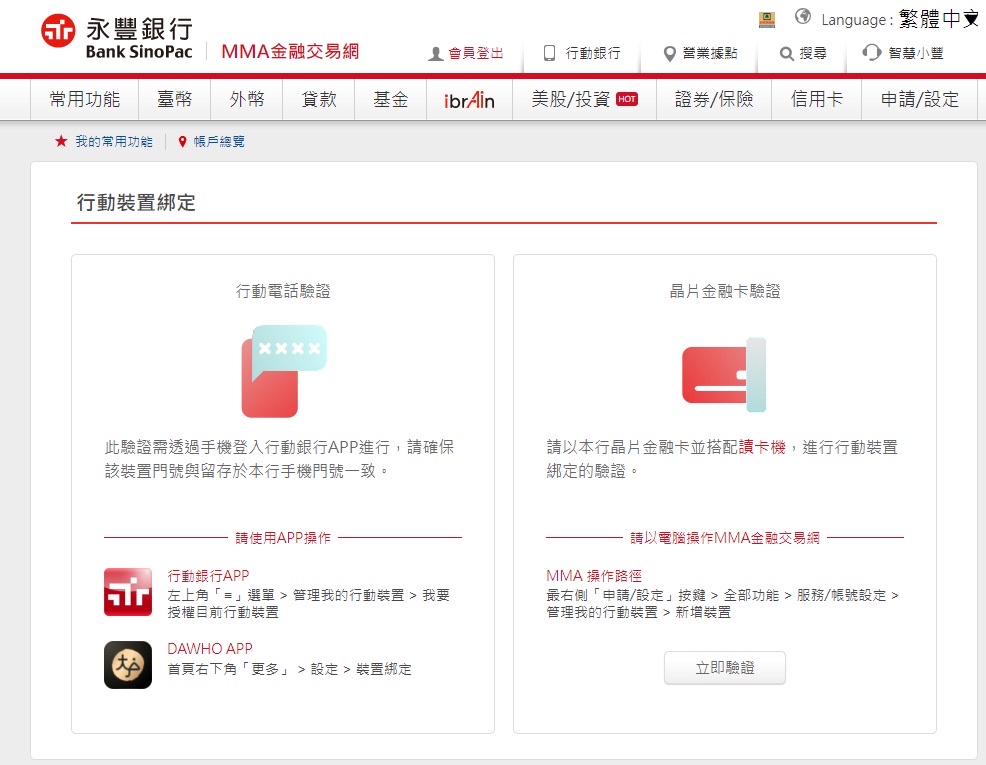Click the Bank SinoPac logo
986x765 pixels.
click(x=117, y=37)
